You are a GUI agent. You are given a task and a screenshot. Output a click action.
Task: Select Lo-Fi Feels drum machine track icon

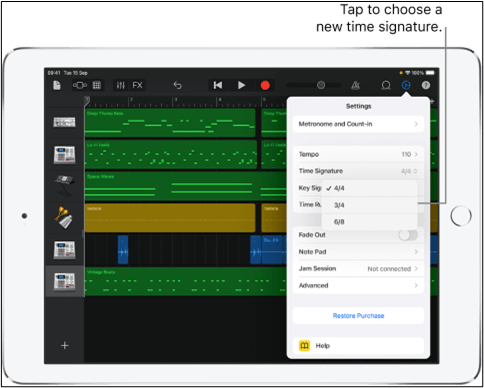(64, 155)
